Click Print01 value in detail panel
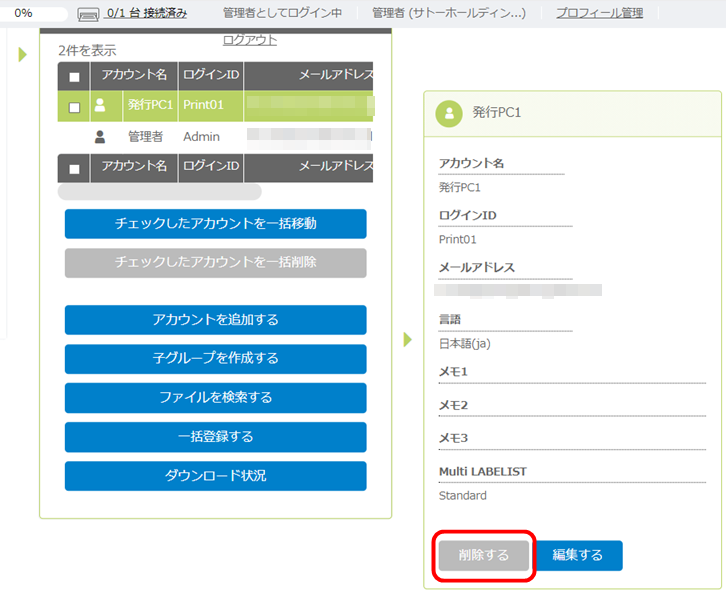The height and width of the screenshot is (598, 726). [x=457, y=239]
